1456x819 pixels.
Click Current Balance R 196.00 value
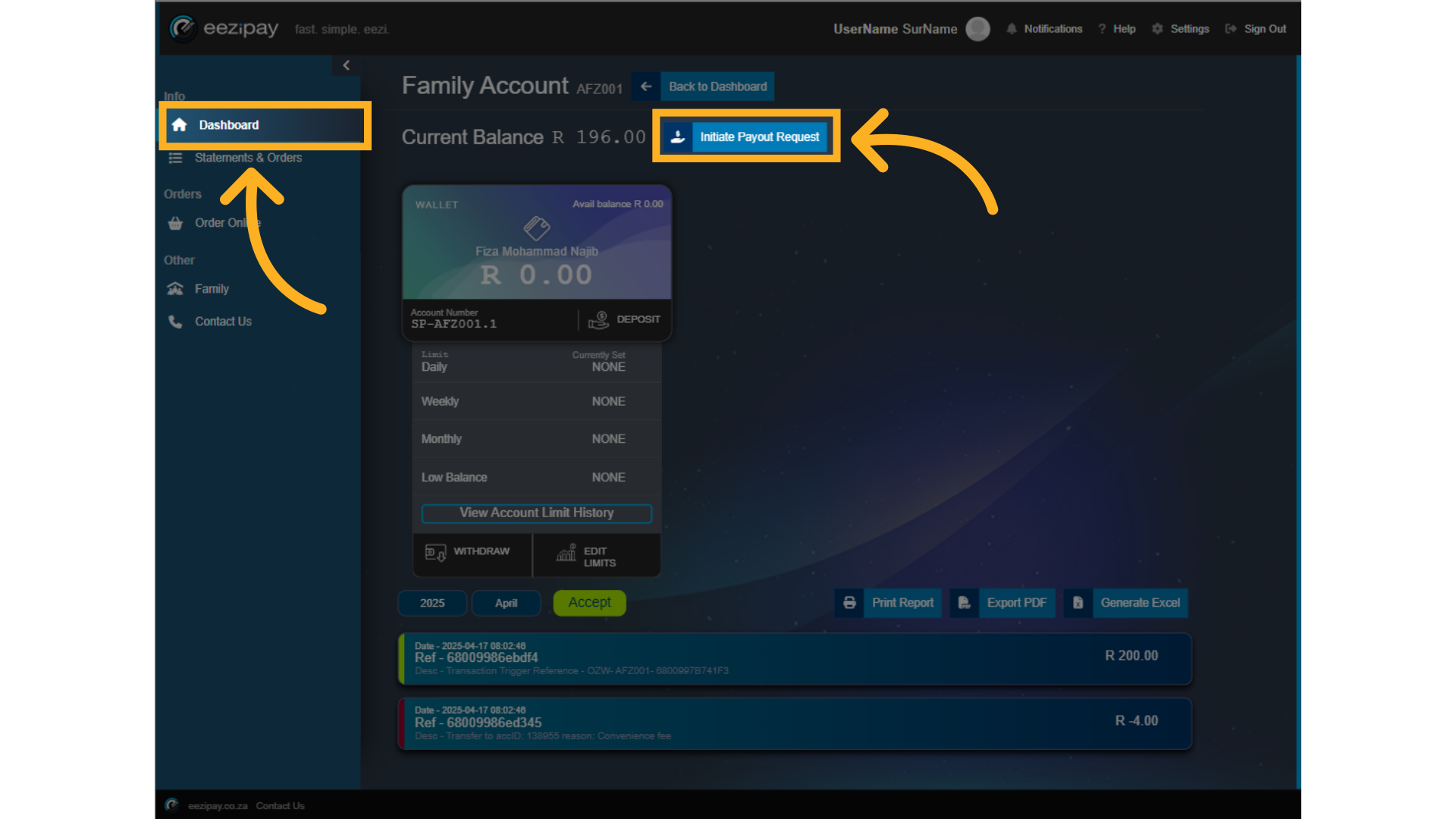[599, 137]
